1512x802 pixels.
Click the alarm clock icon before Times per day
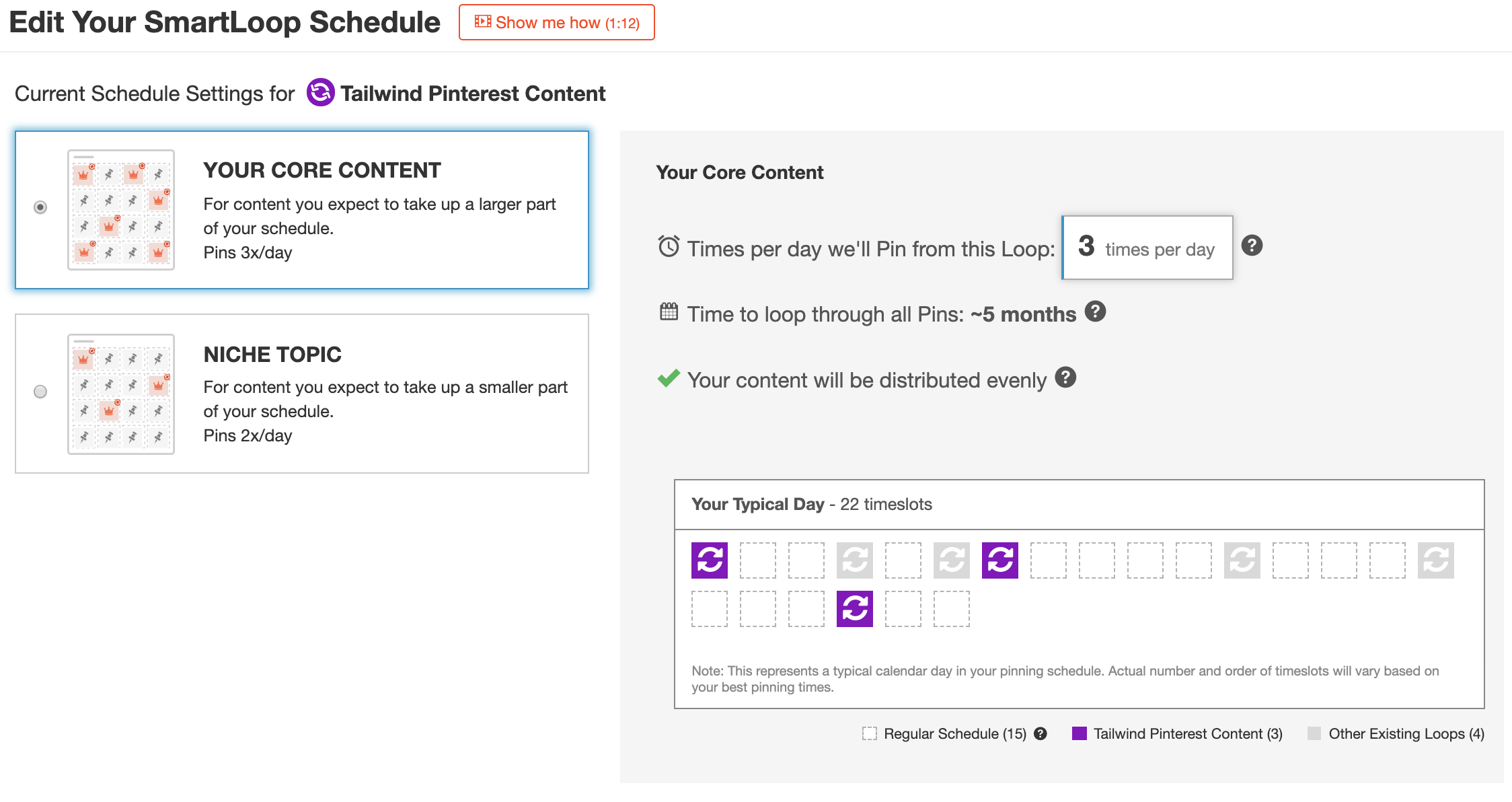[x=669, y=246]
